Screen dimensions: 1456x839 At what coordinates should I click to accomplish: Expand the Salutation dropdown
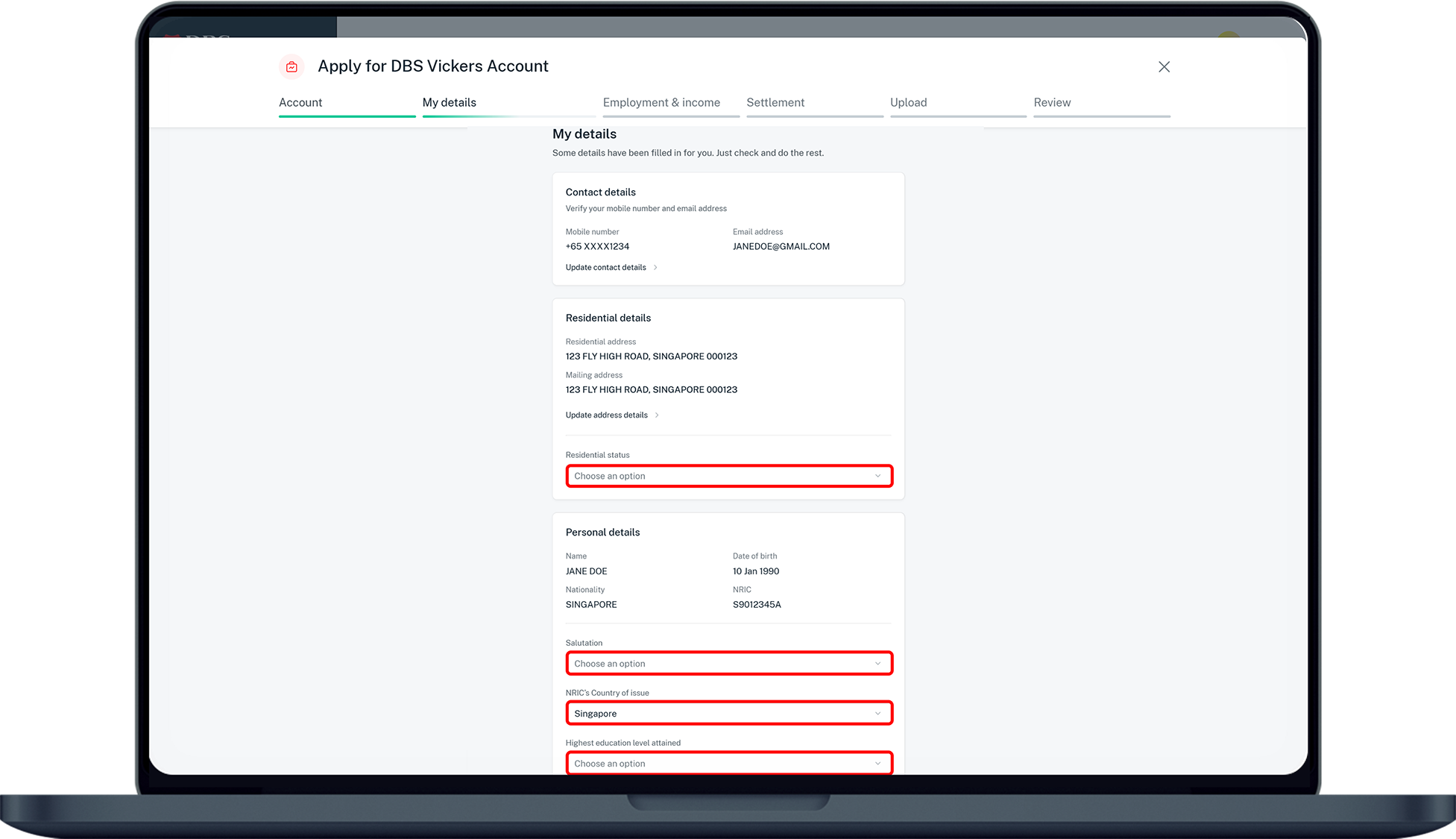tap(729, 664)
